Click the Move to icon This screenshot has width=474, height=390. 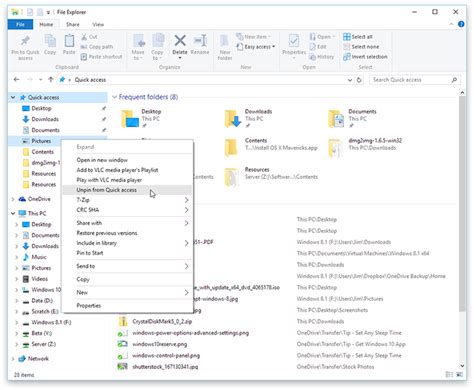coord(138,41)
